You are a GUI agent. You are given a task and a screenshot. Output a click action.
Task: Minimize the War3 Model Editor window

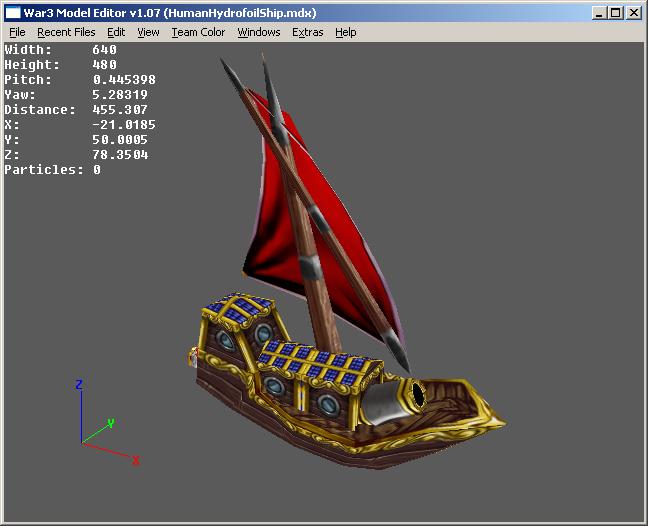tap(599, 13)
